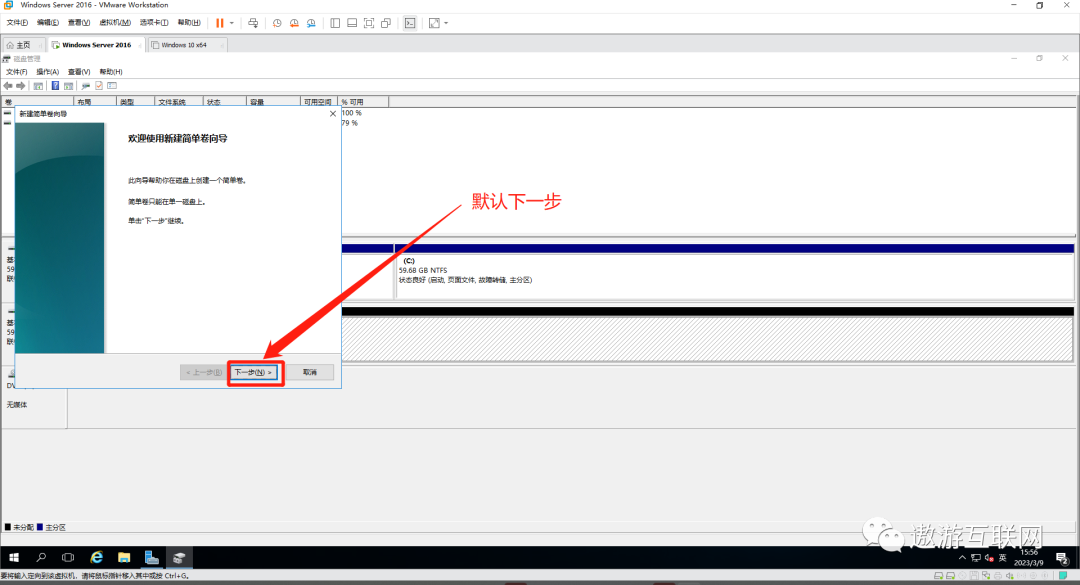
Task: Toggle the thumbnail bar icon
Action: click(x=352, y=23)
